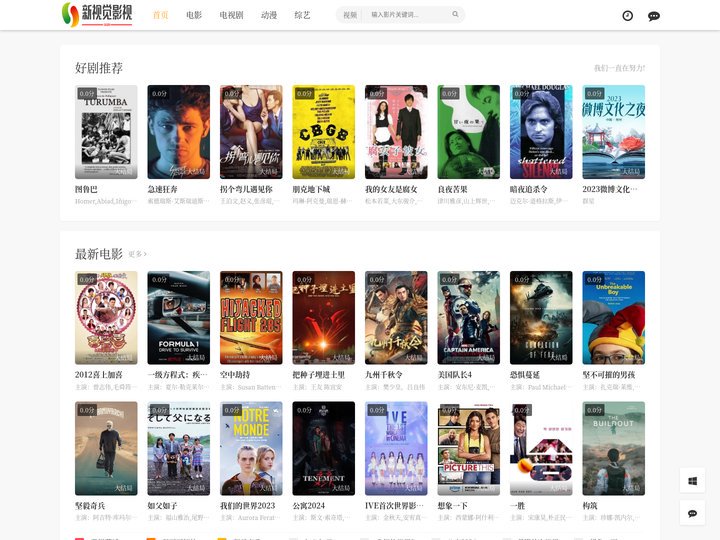Open the Shattered Silence poster
Image resolution: width=720 pixels, height=540 pixels.
[x=541, y=132]
